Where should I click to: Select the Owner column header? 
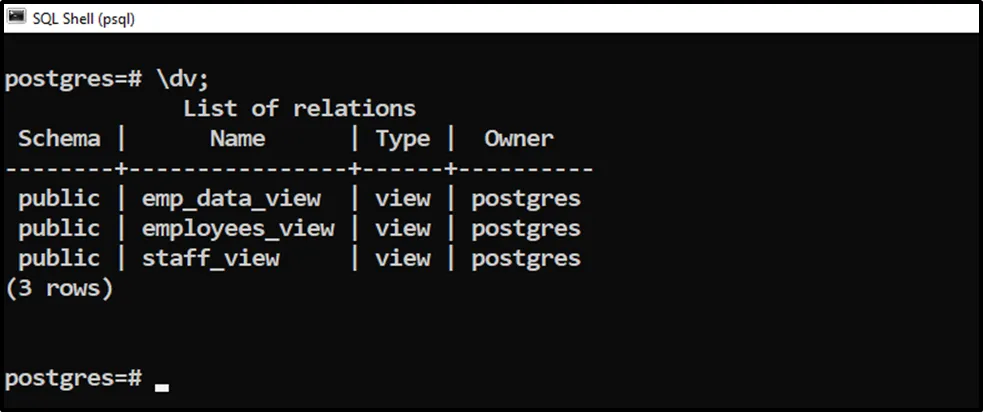click(x=518, y=139)
